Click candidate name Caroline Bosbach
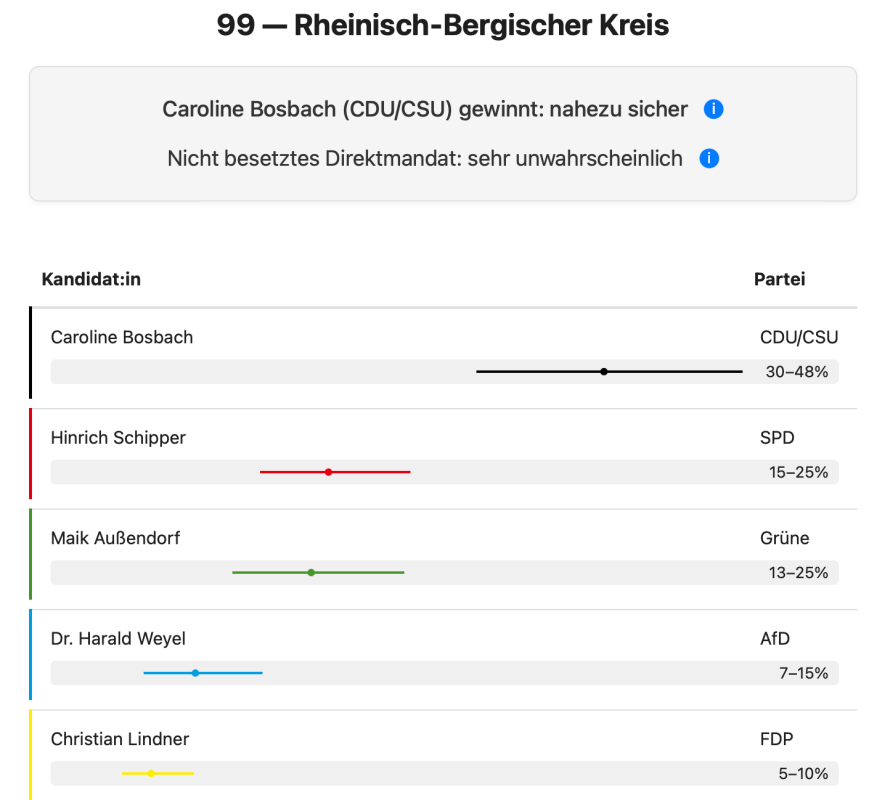The image size is (869, 800). click(122, 337)
